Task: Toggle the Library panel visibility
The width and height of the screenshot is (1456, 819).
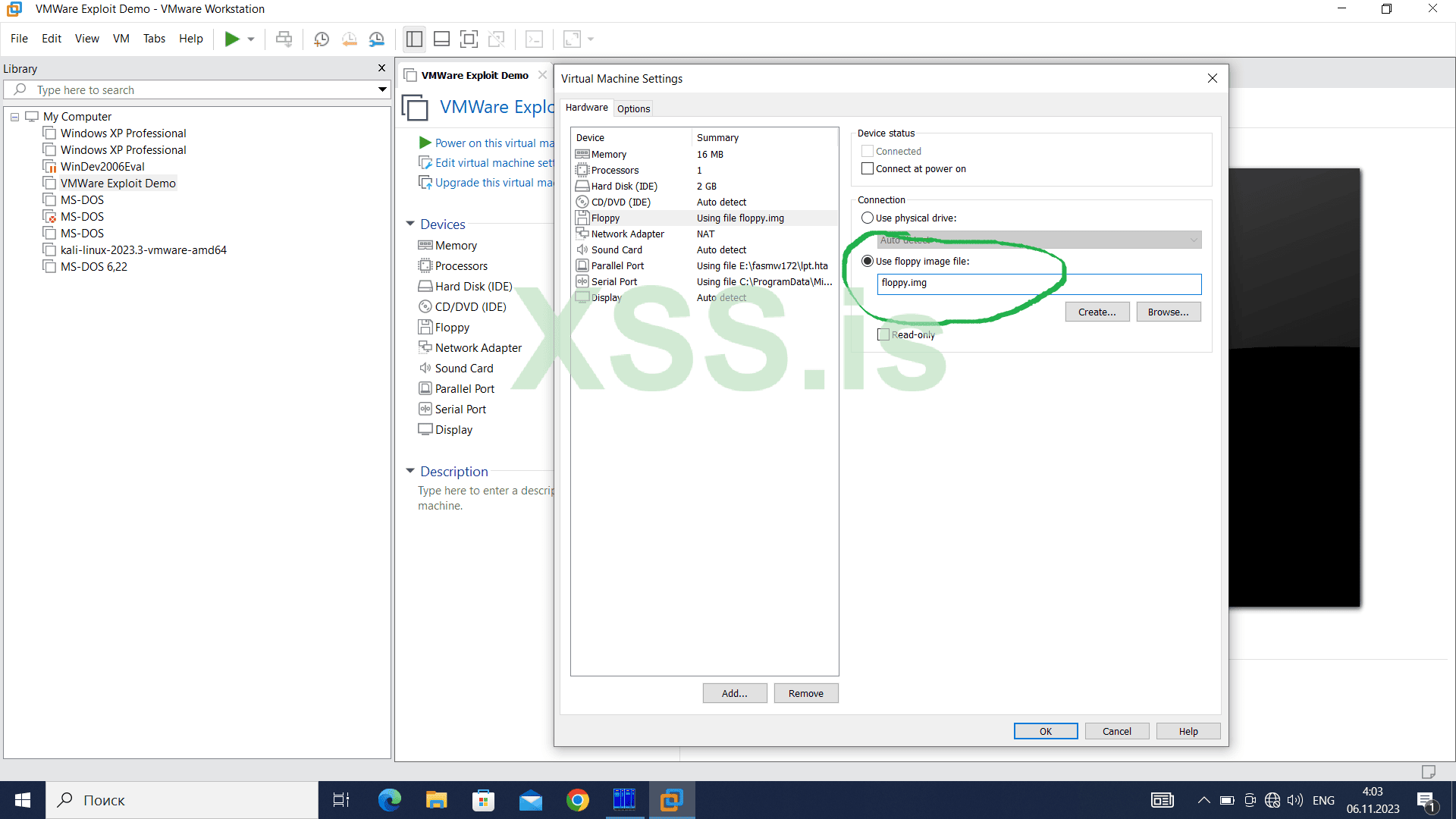Action: click(414, 39)
